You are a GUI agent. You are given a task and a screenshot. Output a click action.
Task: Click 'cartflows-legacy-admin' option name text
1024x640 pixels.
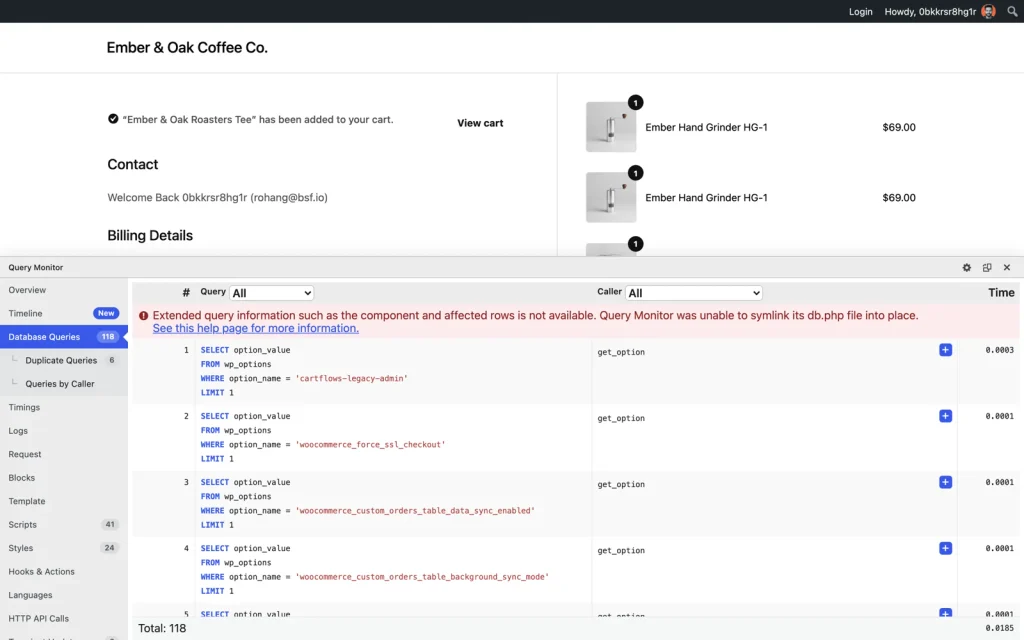coord(351,379)
